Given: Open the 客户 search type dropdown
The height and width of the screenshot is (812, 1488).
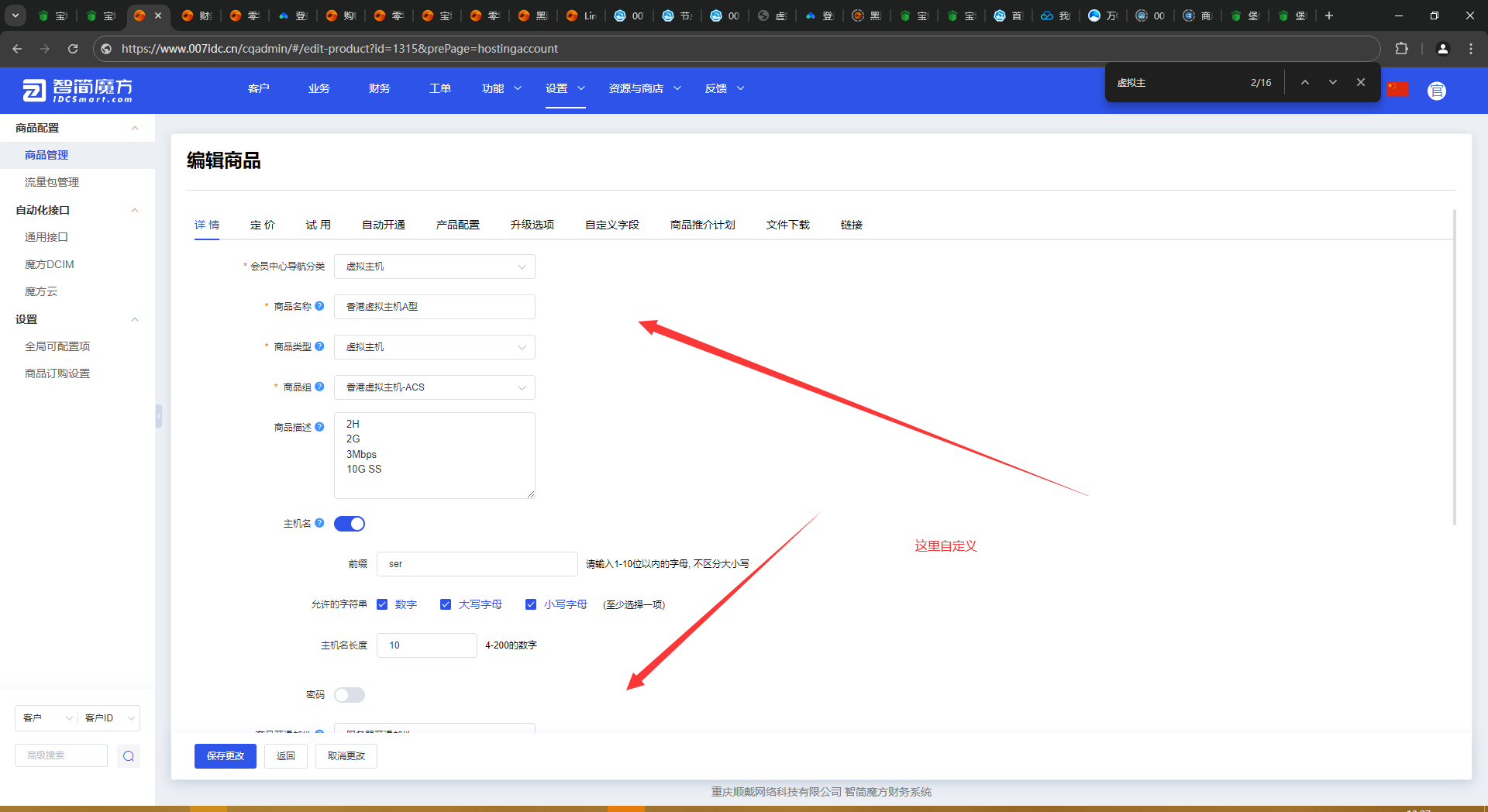Looking at the screenshot, I should click(46, 718).
